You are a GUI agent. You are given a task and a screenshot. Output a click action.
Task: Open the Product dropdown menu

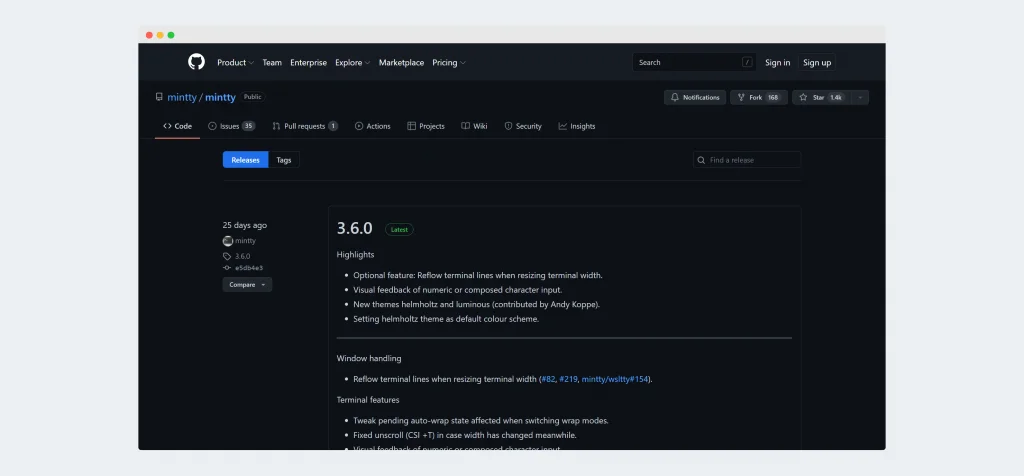point(235,63)
